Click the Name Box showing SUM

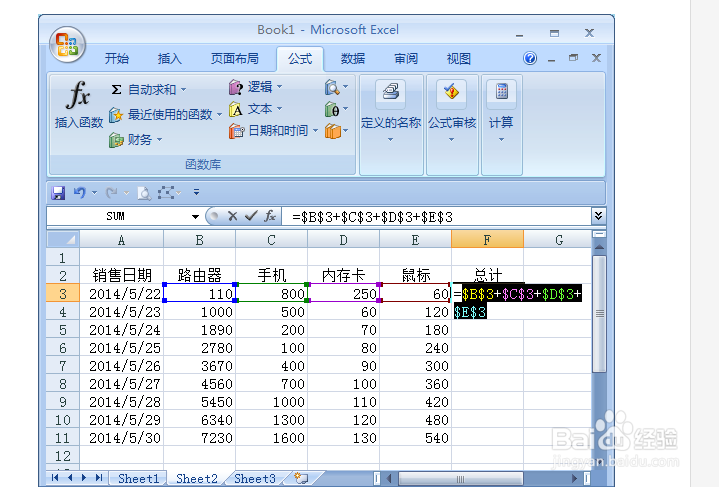click(x=116, y=216)
